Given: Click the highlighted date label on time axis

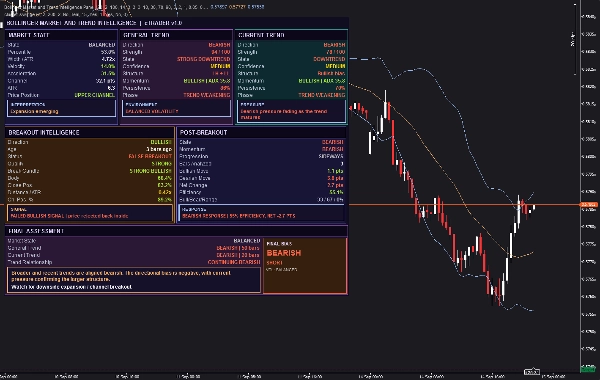Looking at the screenshot, I should click(532, 372).
